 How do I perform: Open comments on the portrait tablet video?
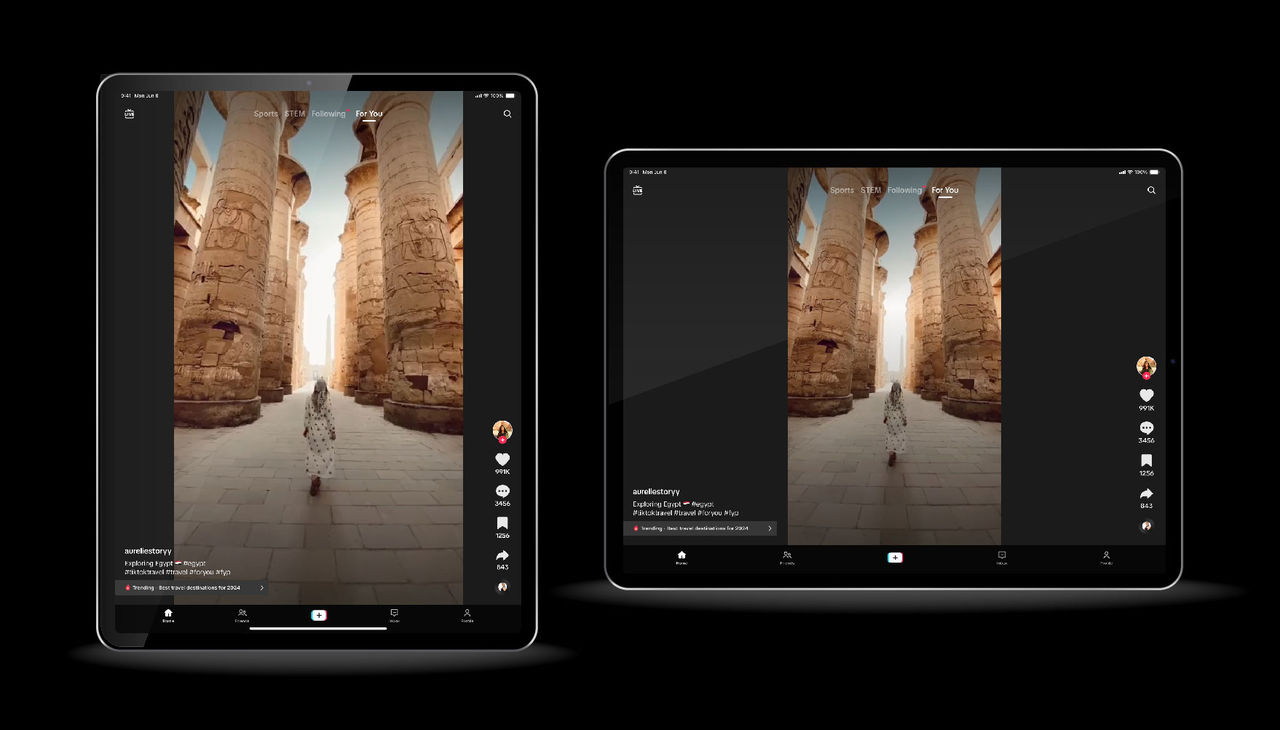pos(502,491)
